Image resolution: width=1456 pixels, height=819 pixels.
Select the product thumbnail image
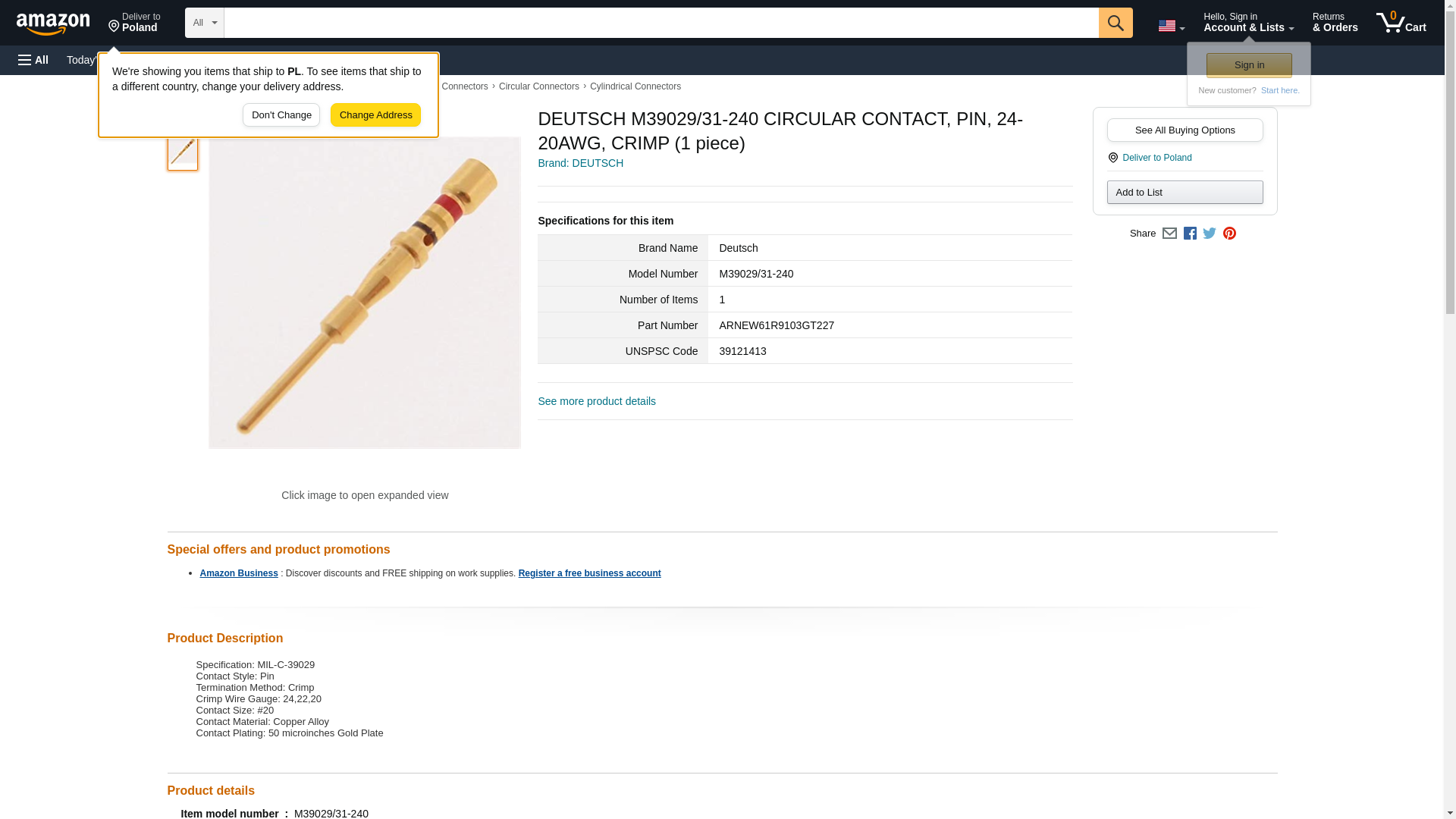tap(183, 152)
